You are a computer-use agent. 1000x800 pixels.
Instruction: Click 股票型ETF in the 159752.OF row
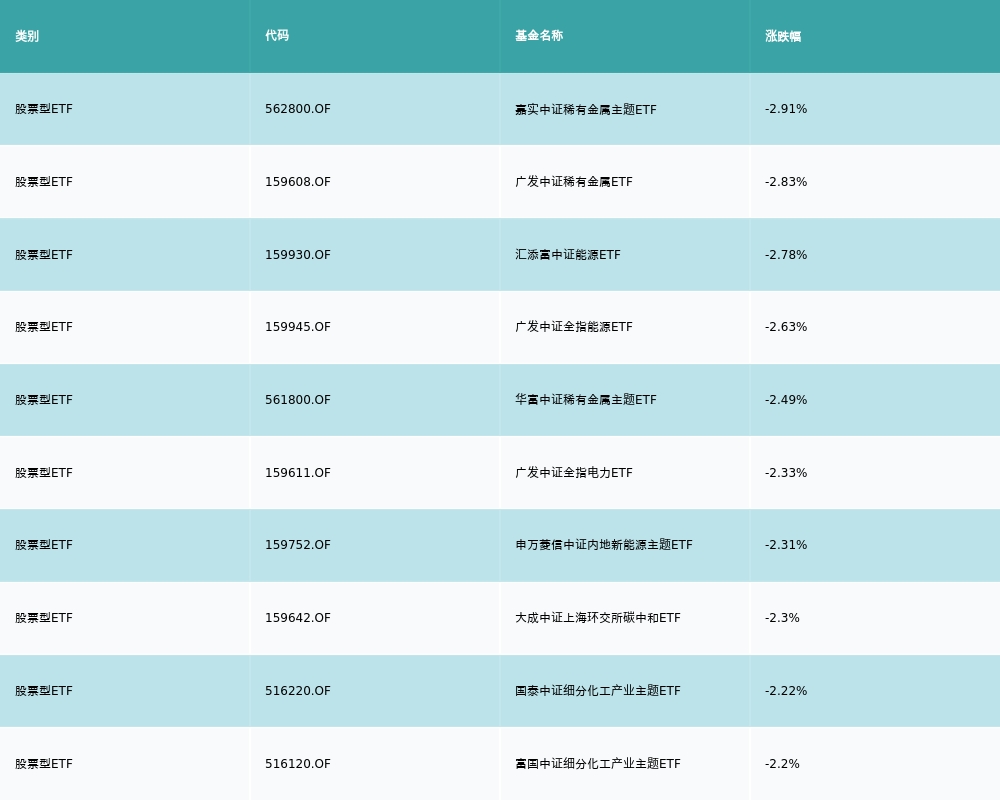[x=44, y=545]
